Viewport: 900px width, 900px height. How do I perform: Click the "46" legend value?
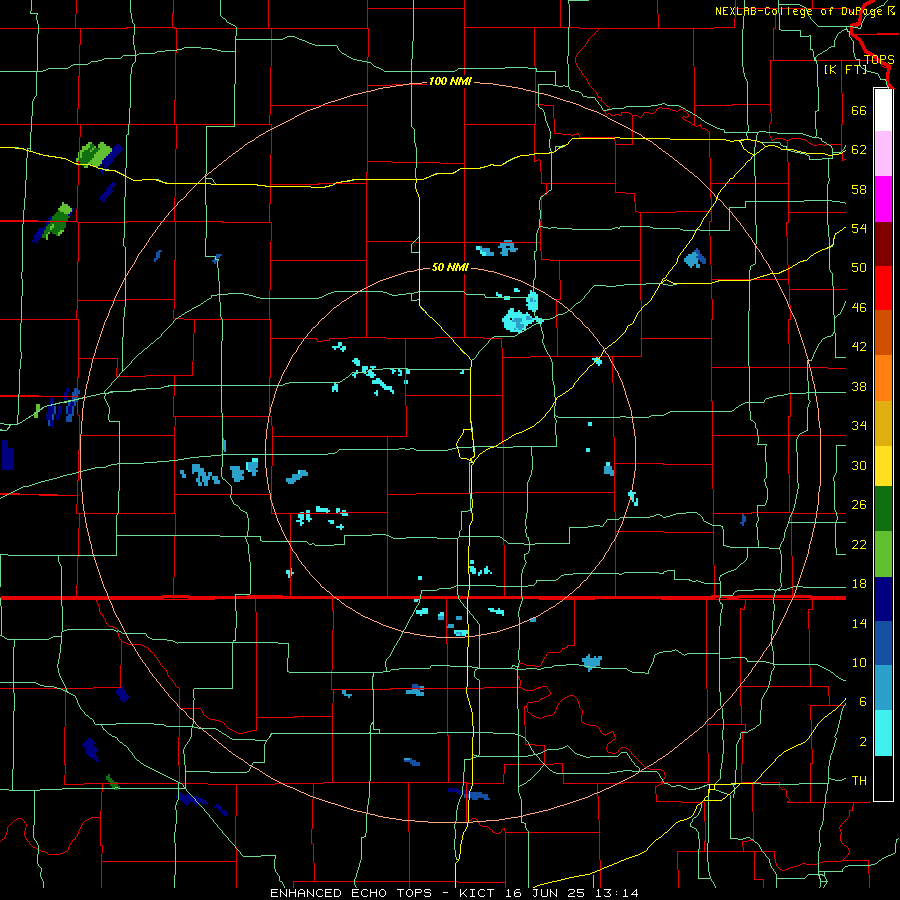coord(859,308)
